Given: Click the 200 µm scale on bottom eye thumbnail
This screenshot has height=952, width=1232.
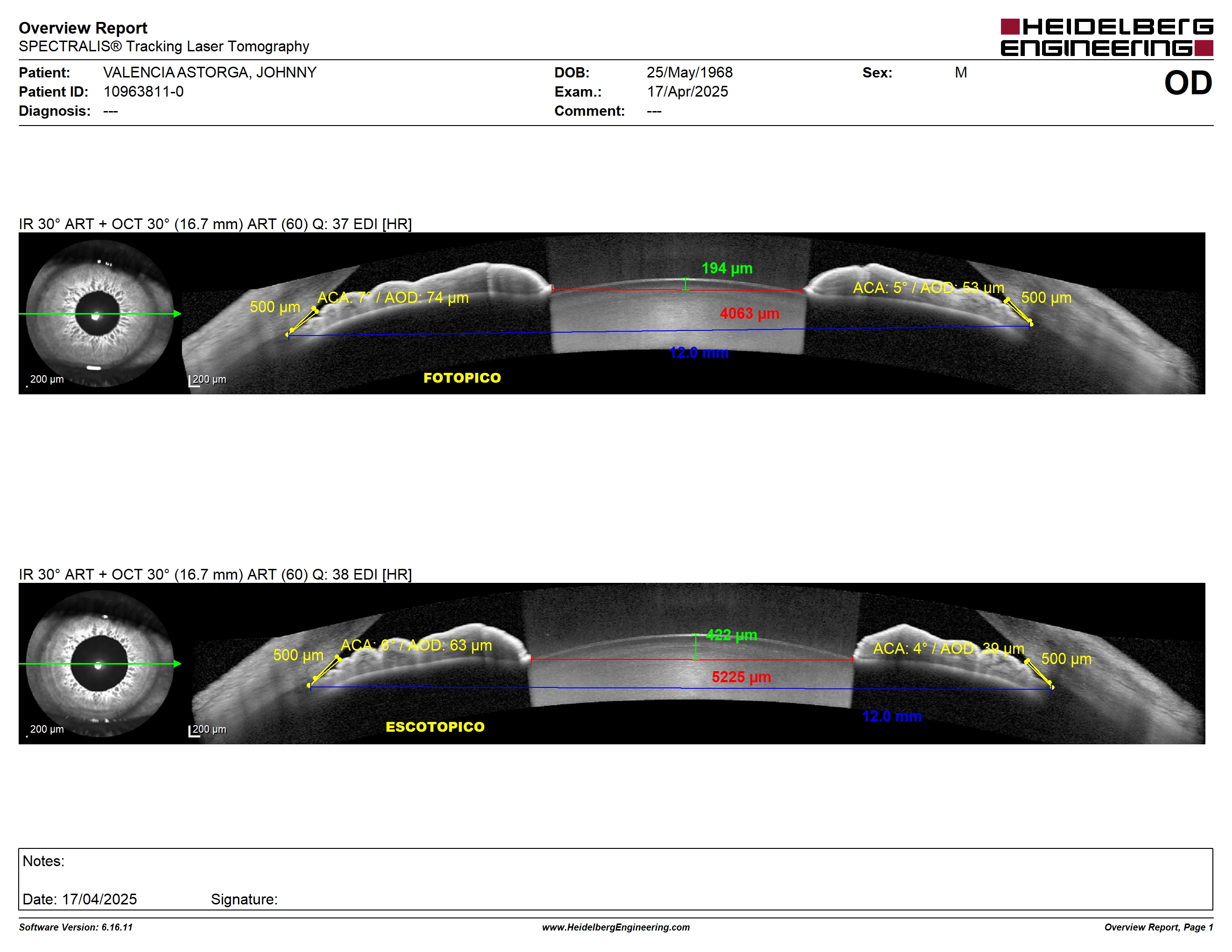Looking at the screenshot, I should click(45, 730).
